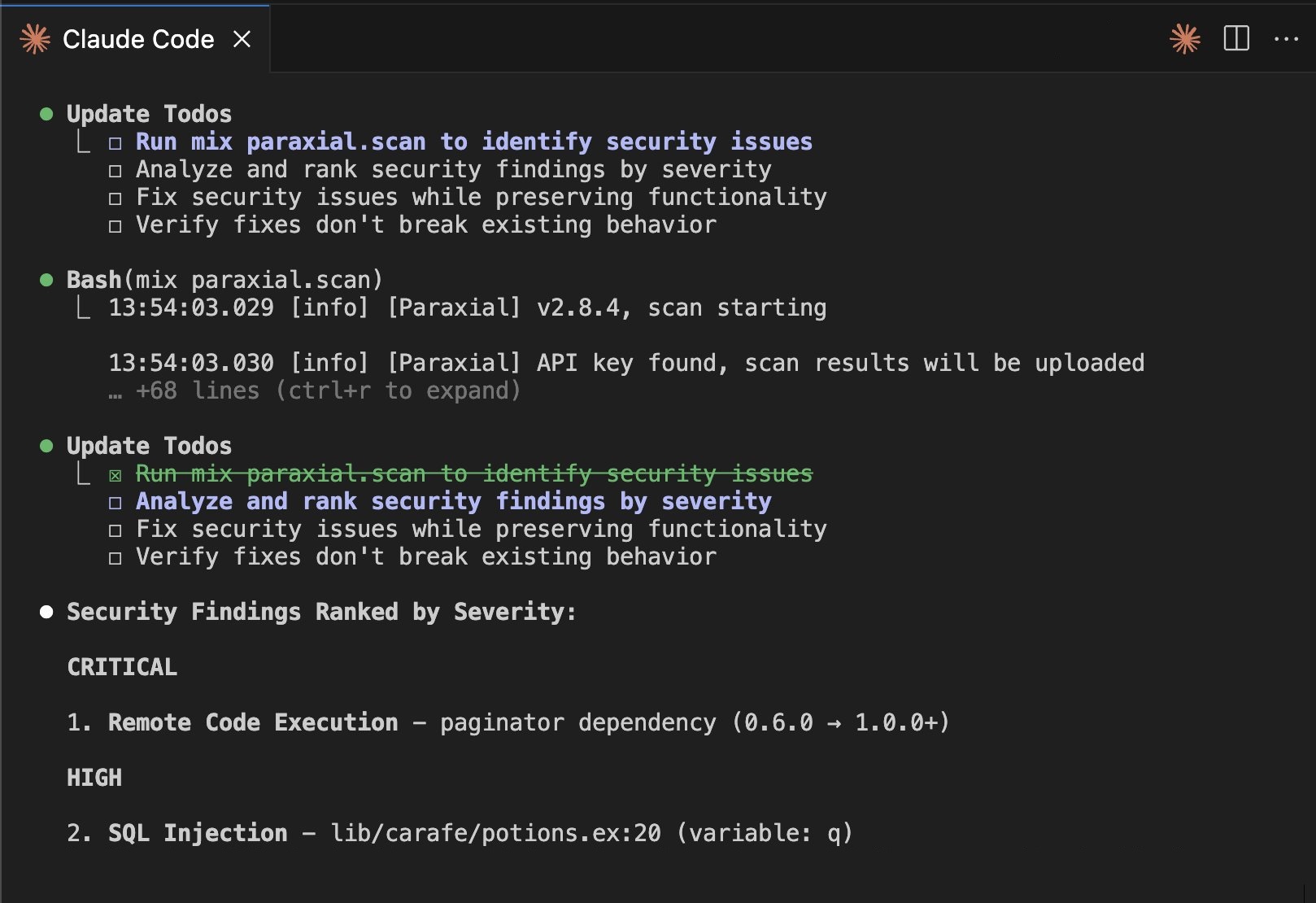Click the 'SQL Injection' finding line

[460, 833]
